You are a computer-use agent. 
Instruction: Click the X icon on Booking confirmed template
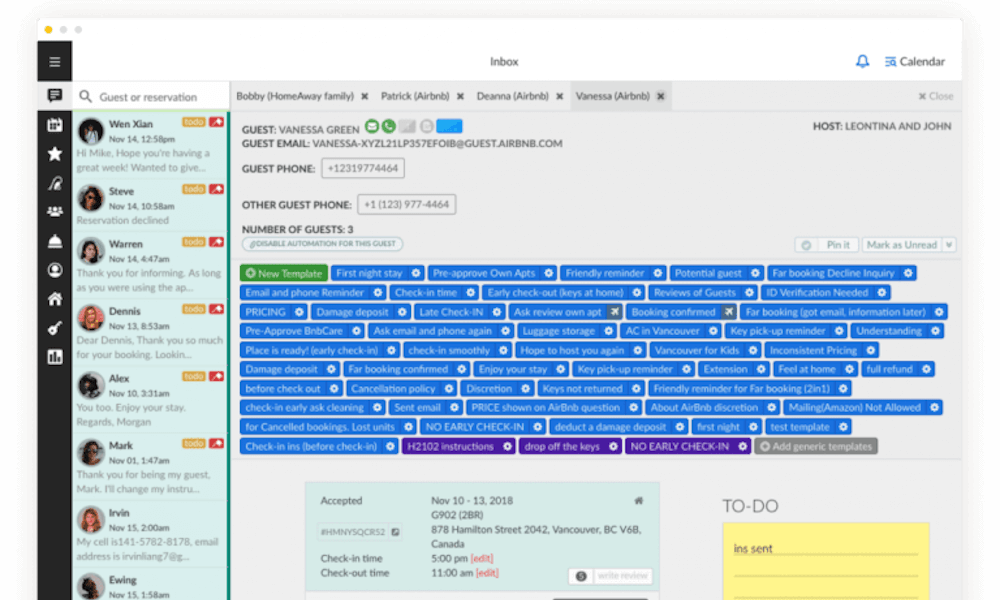[728, 312]
